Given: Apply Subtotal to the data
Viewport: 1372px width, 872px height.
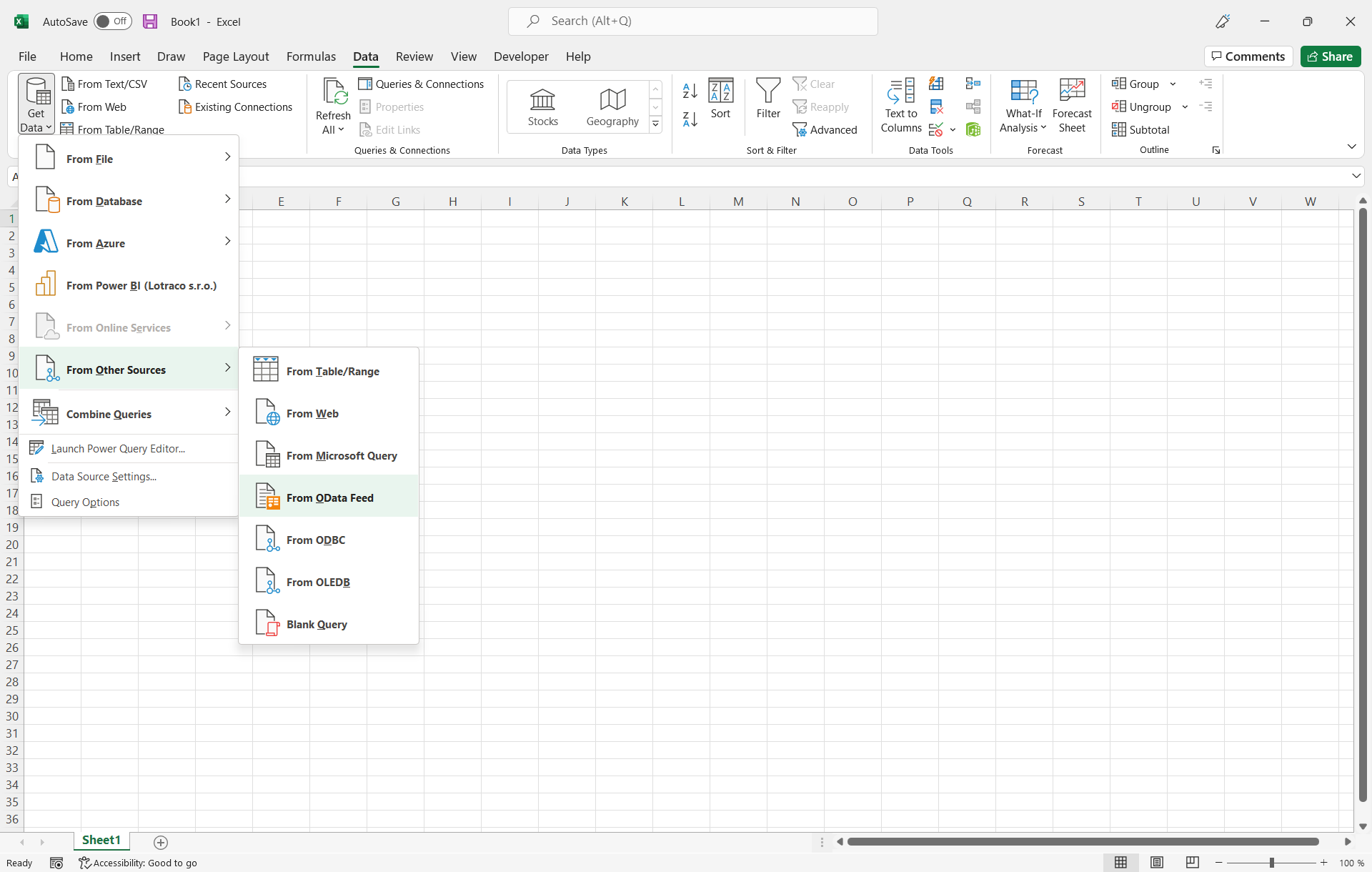Looking at the screenshot, I should [x=1140, y=129].
